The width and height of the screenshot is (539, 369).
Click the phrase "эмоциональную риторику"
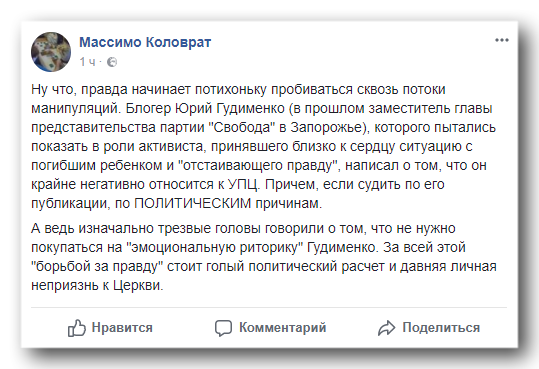tap(215, 248)
